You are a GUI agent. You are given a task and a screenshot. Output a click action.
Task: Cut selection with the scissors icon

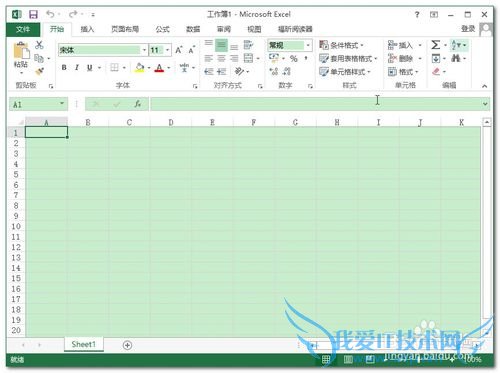tap(39, 45)
